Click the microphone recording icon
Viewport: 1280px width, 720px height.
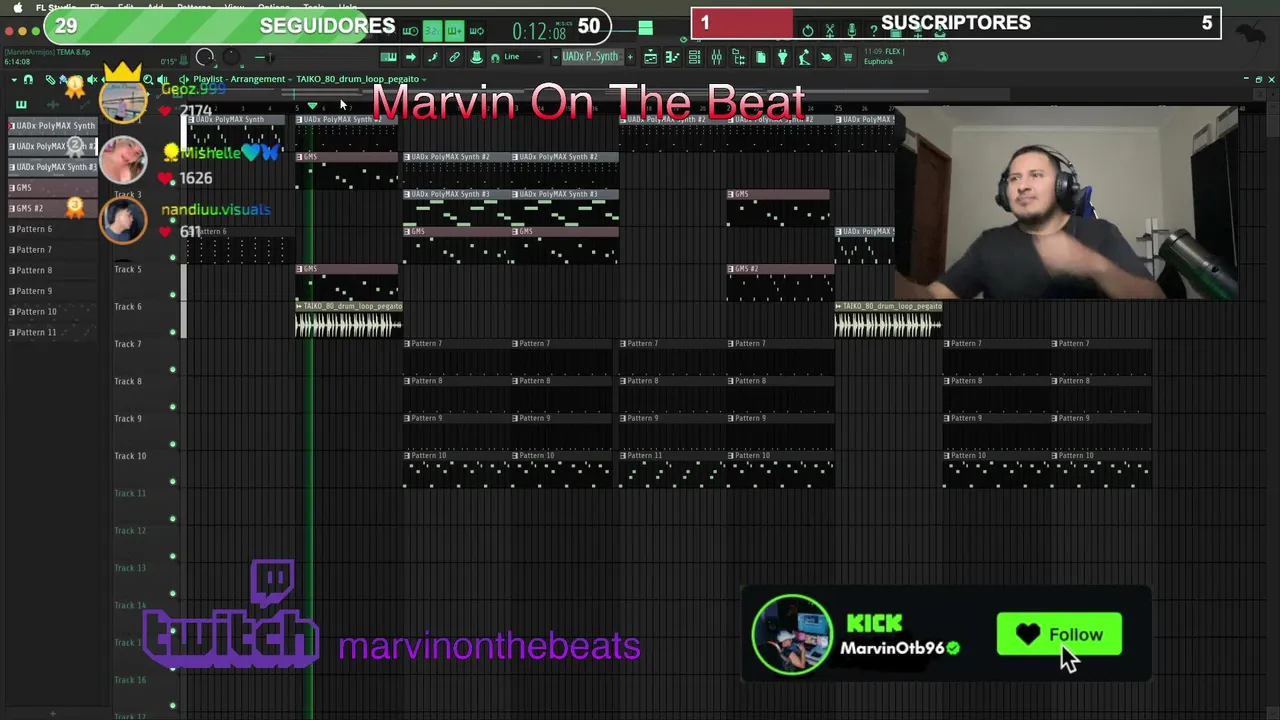pos(852,31)
